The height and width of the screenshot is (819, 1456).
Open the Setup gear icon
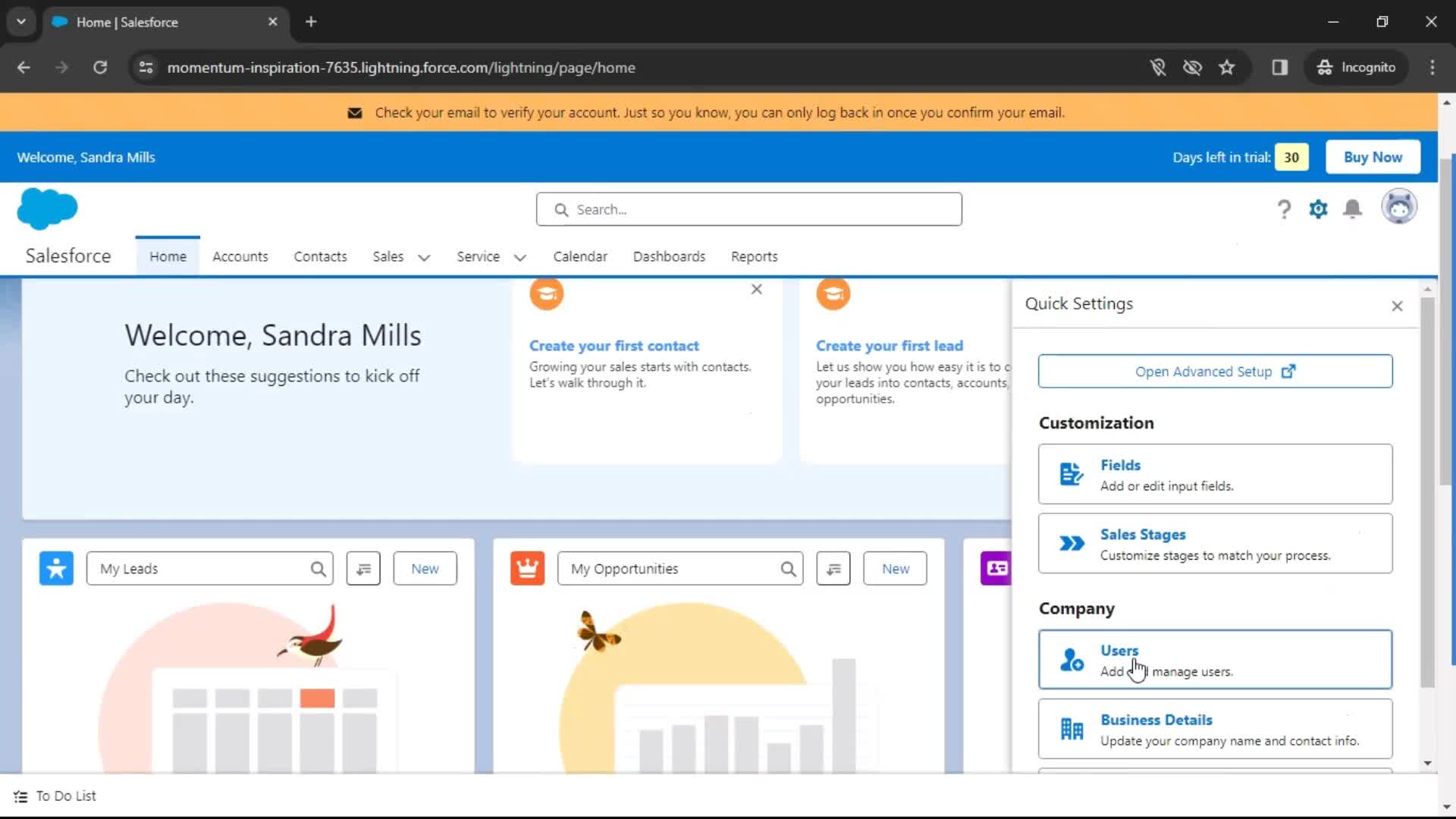(1319, 209)
